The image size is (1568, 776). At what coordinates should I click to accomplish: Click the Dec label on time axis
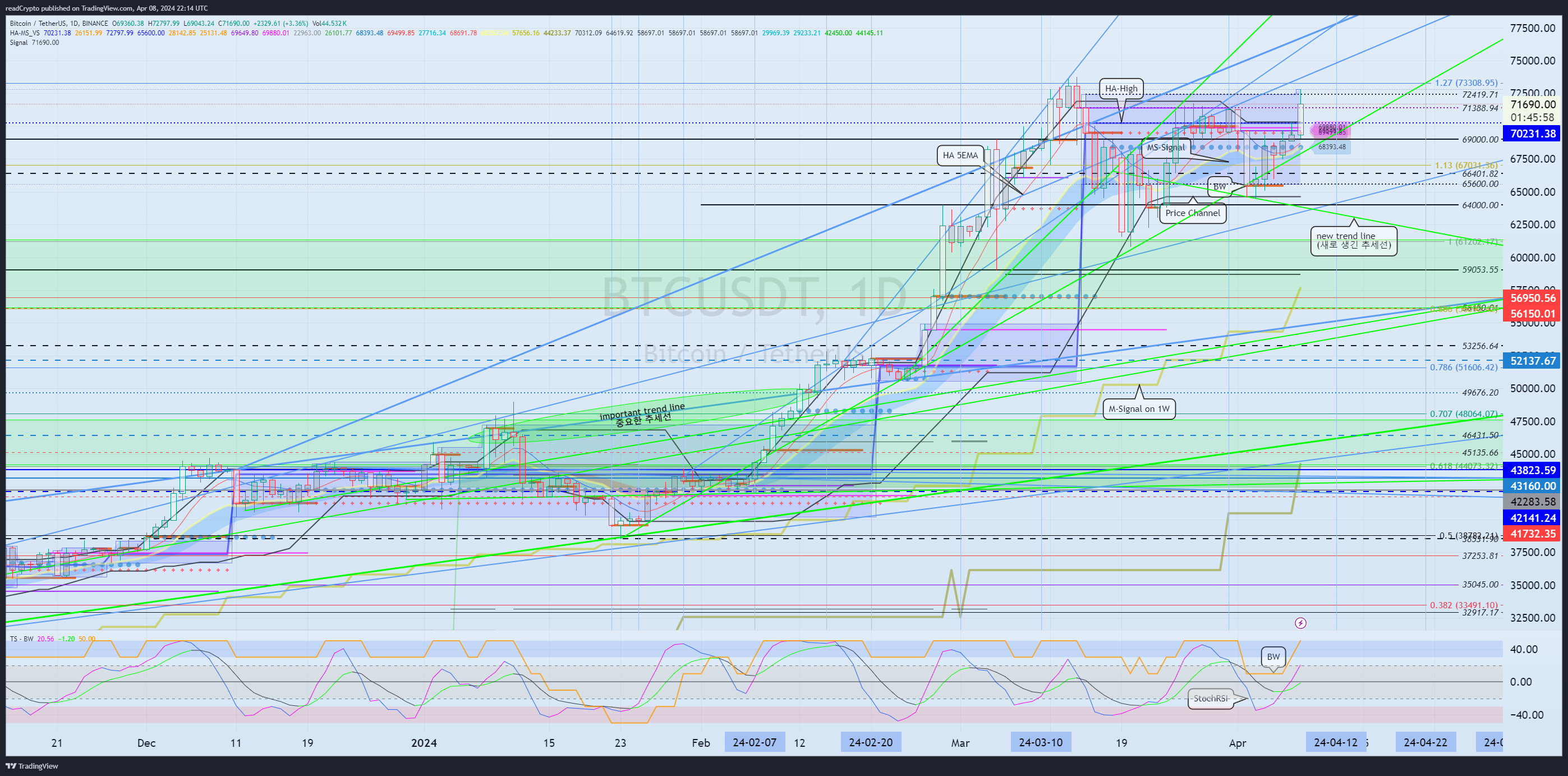point(146,743)
